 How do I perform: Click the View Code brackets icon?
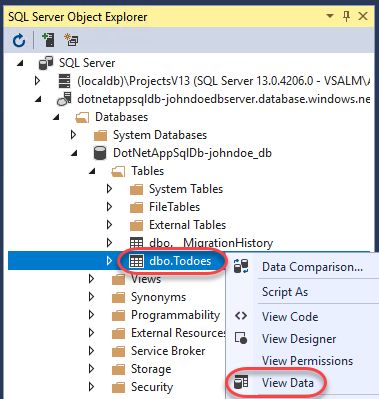(x=241, y=316)
